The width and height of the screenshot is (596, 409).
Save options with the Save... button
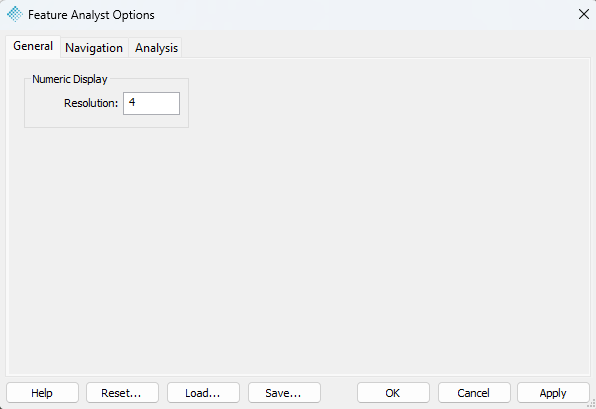284,393
